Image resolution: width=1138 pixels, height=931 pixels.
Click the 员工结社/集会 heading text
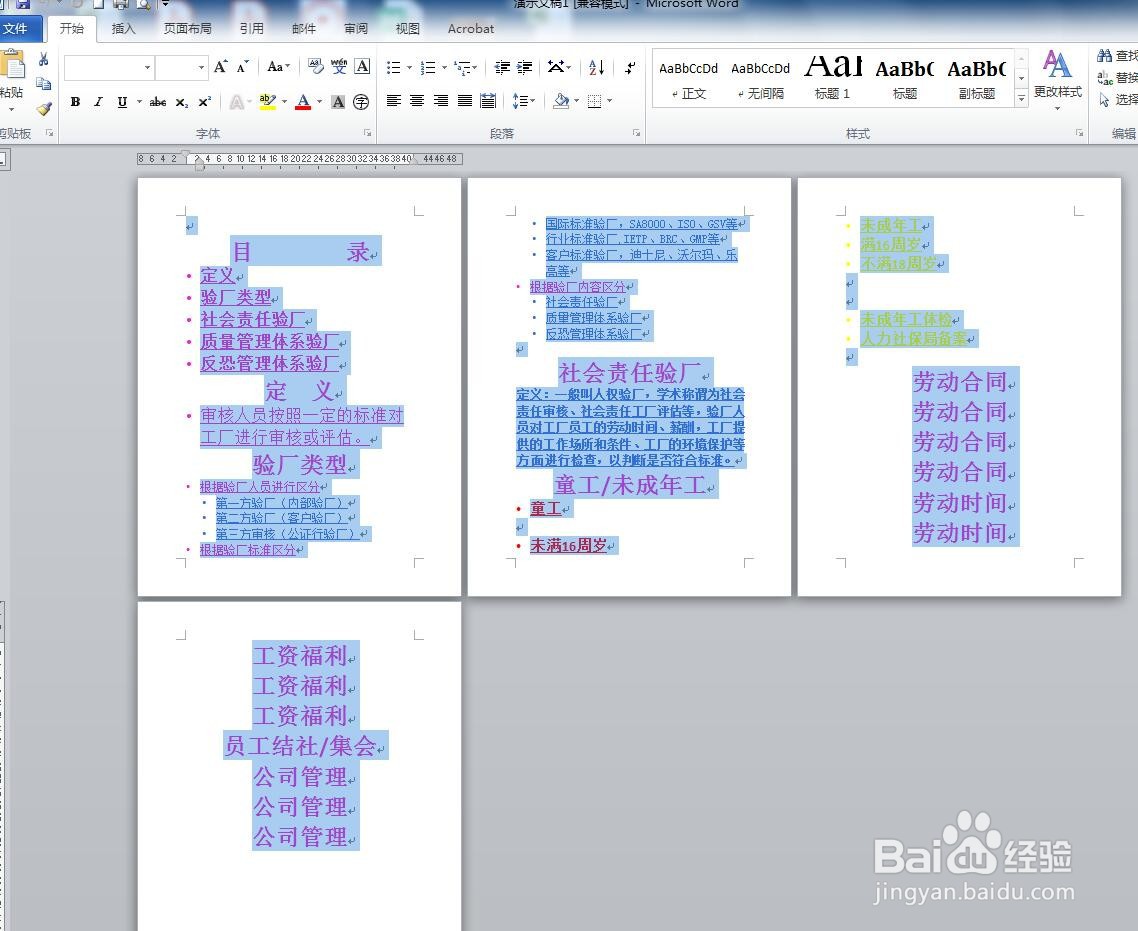[300, 746]
